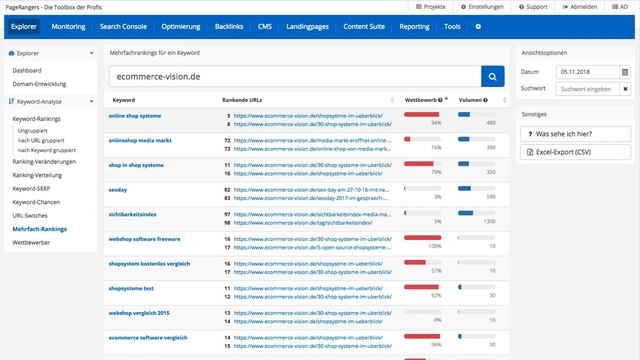Click the Keyword-Analyse section icon
The width and height of the screenshot is (640, 360).
(x=11, y=102)
